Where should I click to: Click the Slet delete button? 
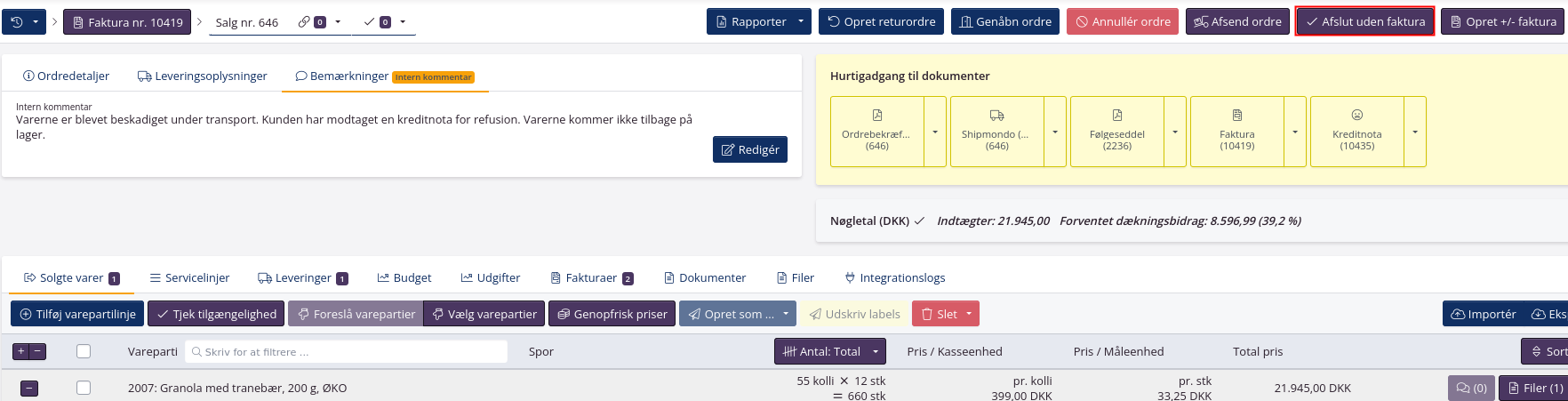click(938, 314)
